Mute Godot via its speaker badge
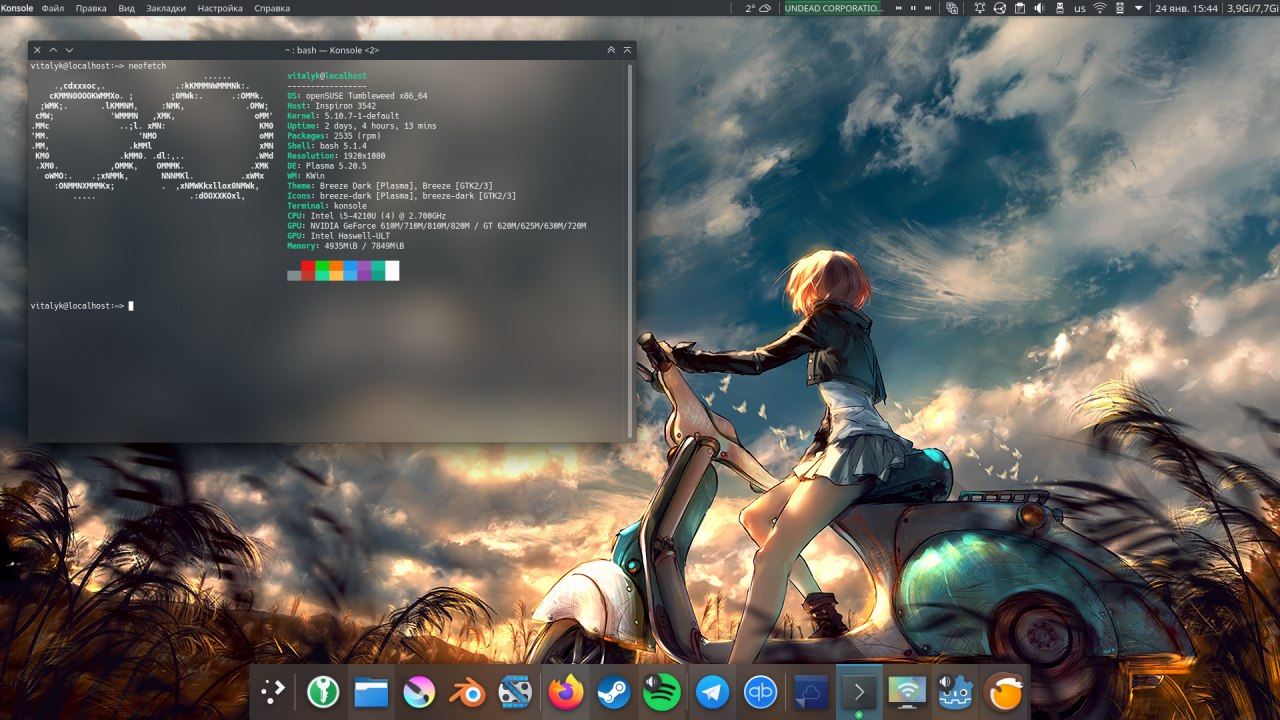The image size is (1280, 720). click(945, 681)
